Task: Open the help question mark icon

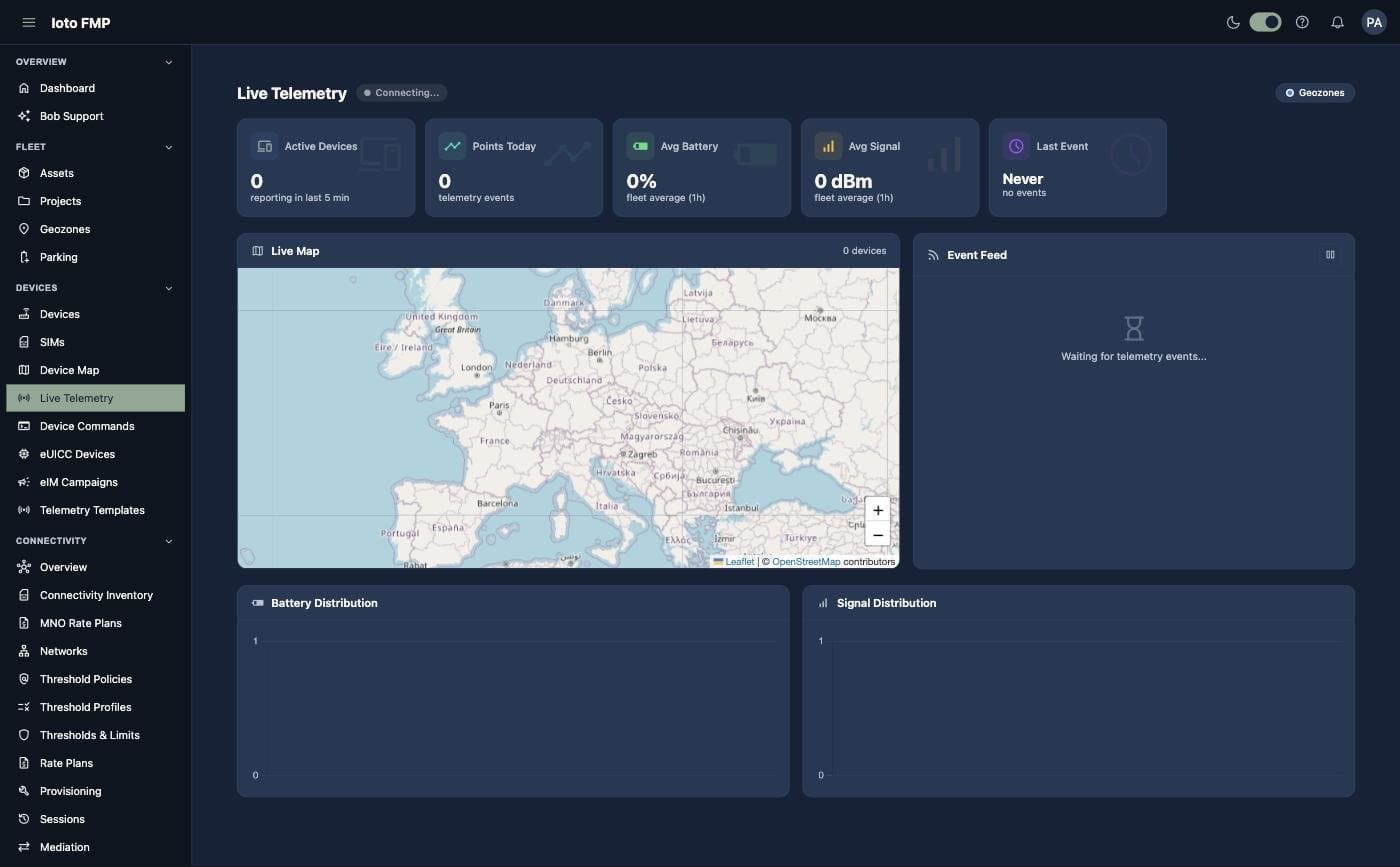Action: (x=1302, y=22)
